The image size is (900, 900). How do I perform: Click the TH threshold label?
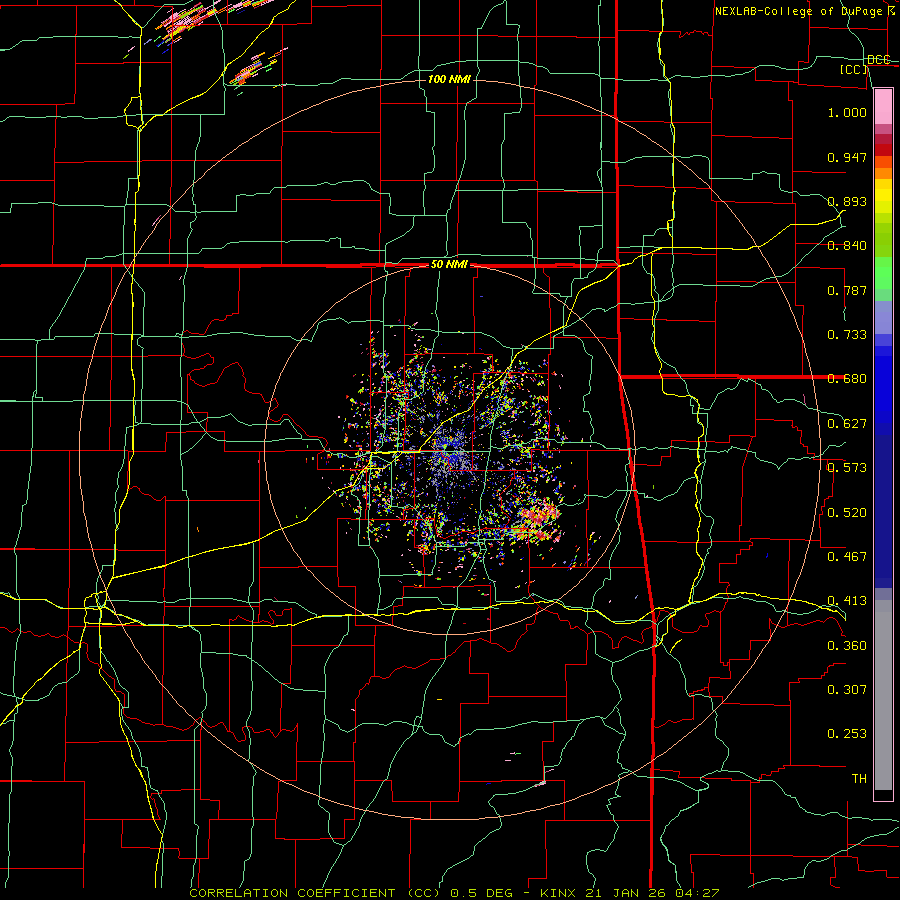point(859,779)
